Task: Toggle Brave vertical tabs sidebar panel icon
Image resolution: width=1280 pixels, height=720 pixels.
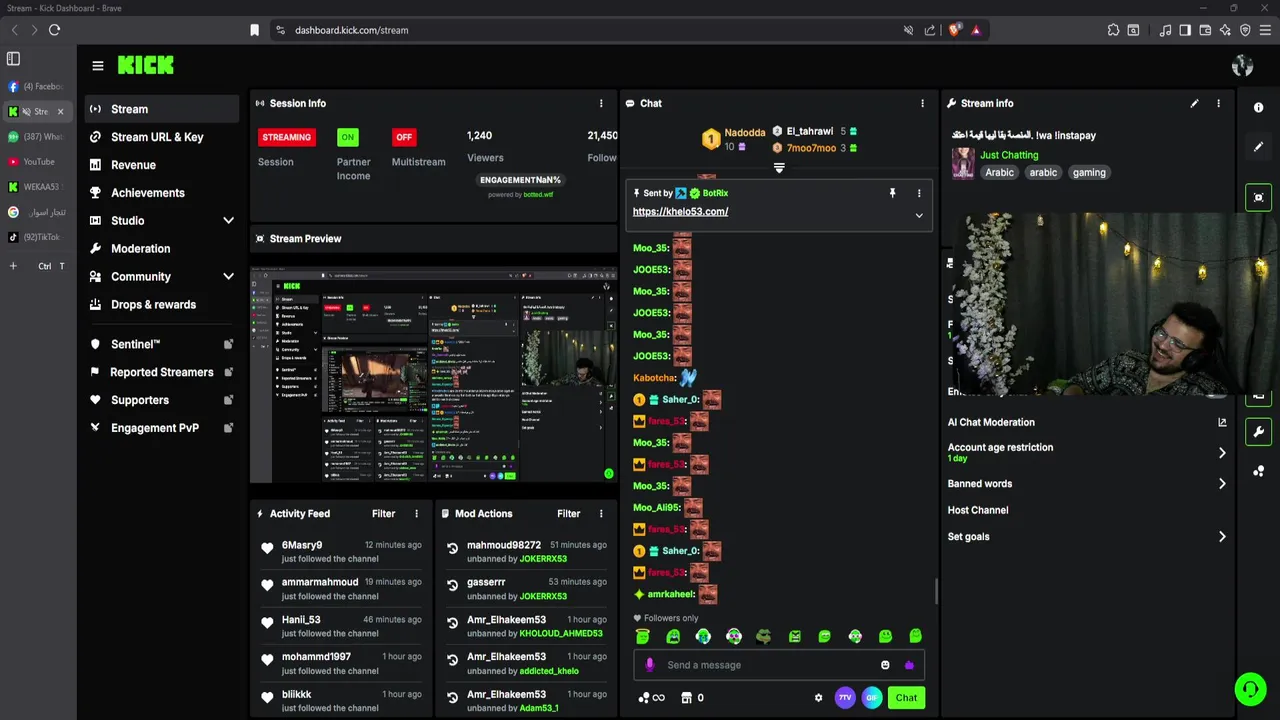Action: (x=13, y=59)
